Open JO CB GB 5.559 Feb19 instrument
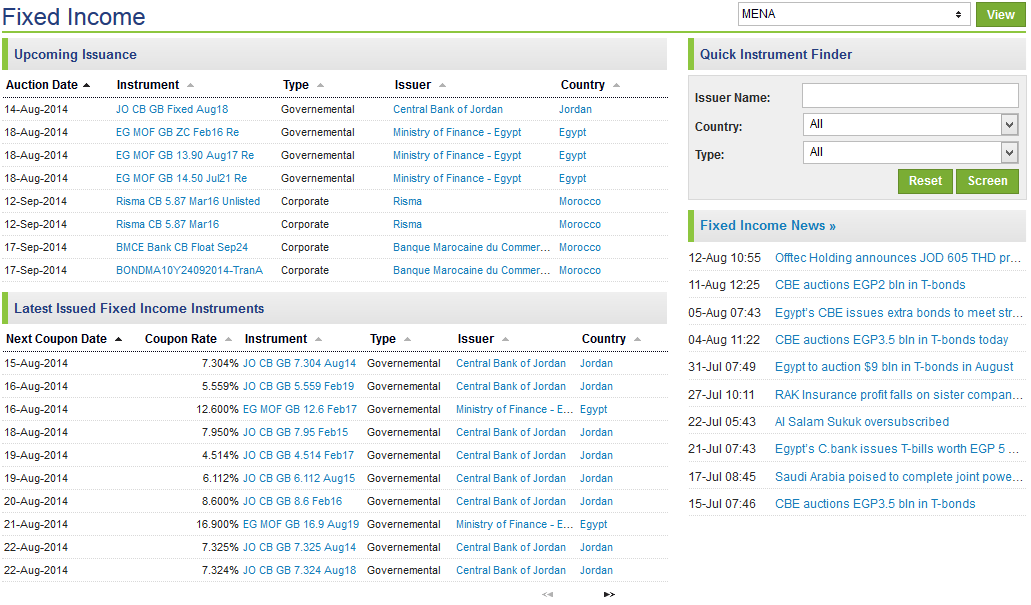 [299, 386]
